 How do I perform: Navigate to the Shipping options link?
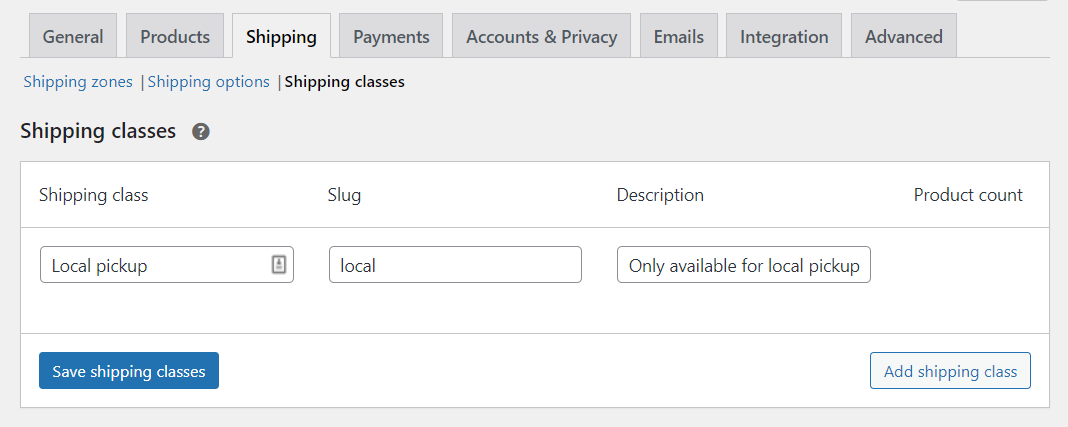[209, 82]
